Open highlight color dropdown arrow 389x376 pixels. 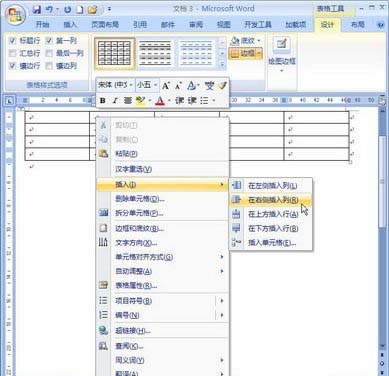pos(149,100)
